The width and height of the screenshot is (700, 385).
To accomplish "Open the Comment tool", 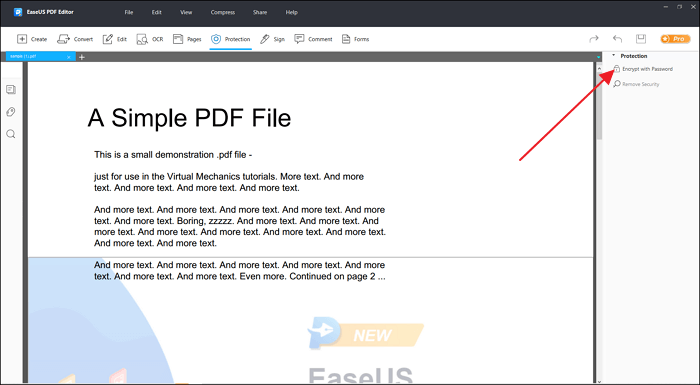I will click(x=313, y=39).
